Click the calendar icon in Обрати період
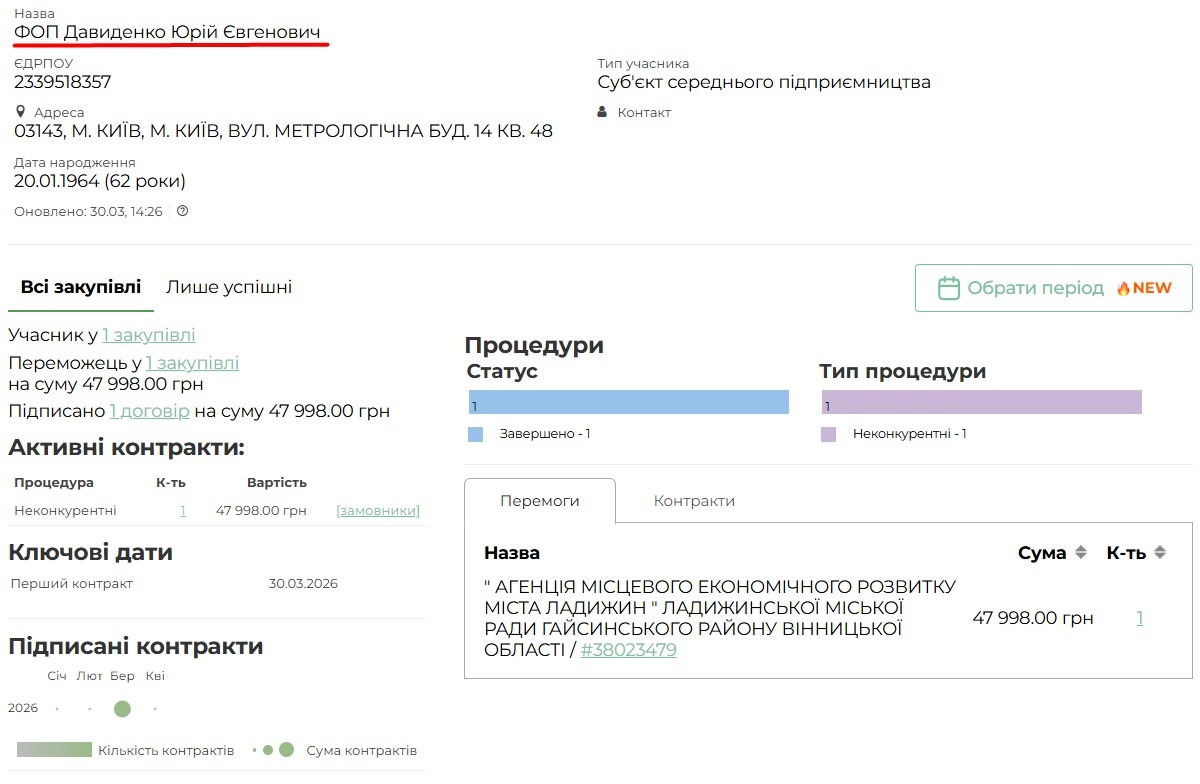 948,288
